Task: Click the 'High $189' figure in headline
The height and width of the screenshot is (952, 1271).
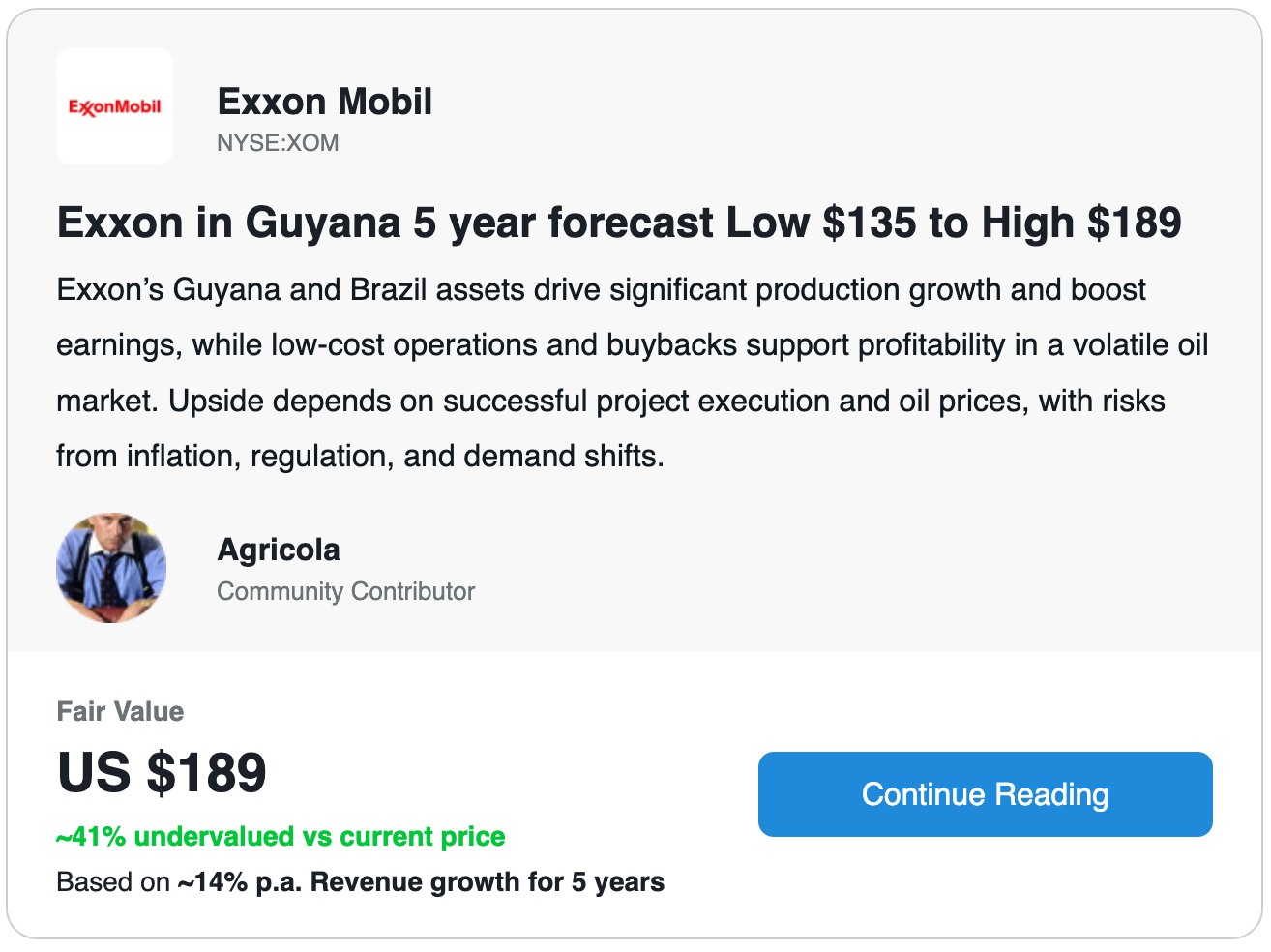Action: (1080, 223)
